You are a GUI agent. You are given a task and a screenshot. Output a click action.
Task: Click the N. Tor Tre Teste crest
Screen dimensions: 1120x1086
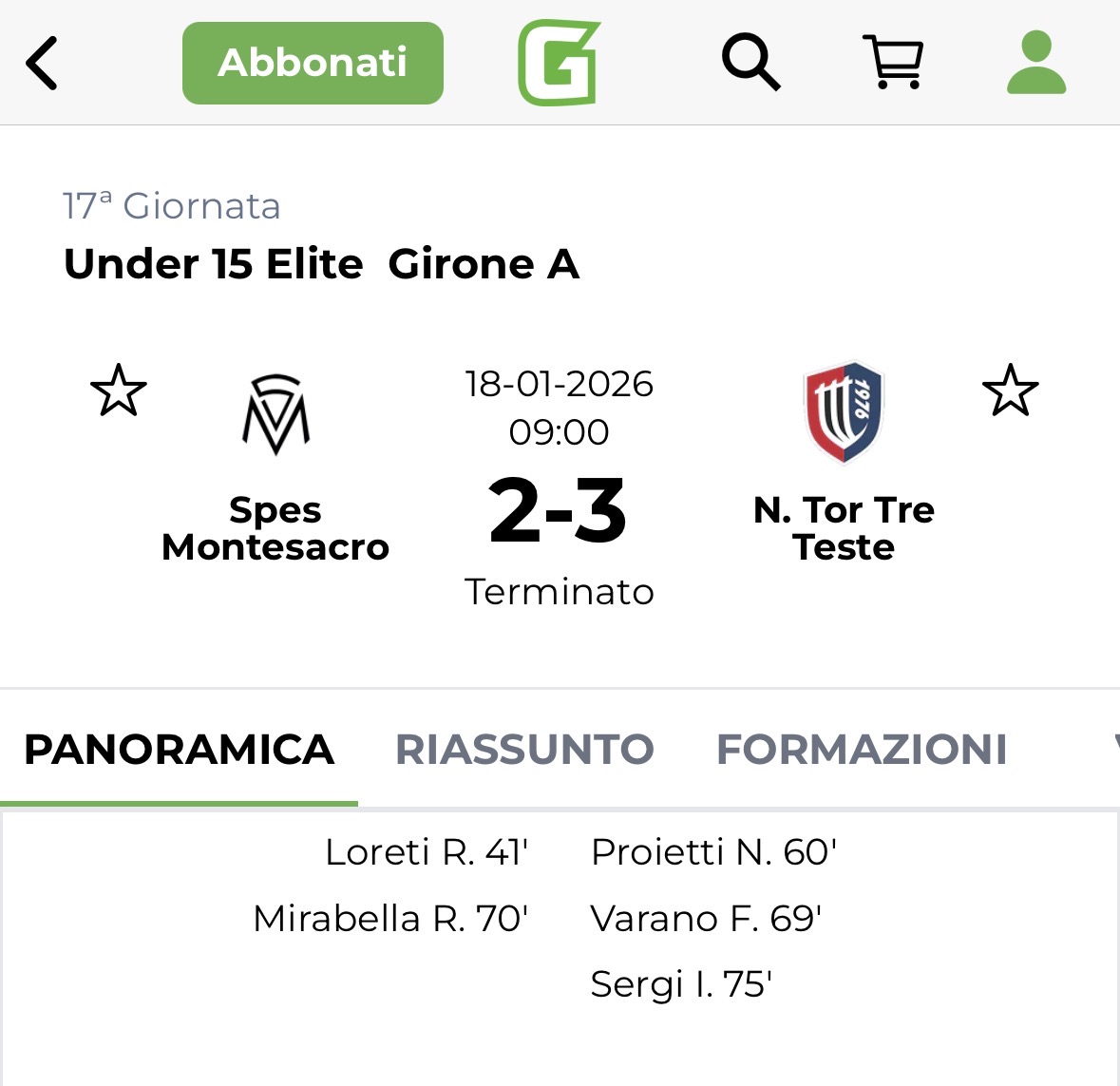[844, 412]
